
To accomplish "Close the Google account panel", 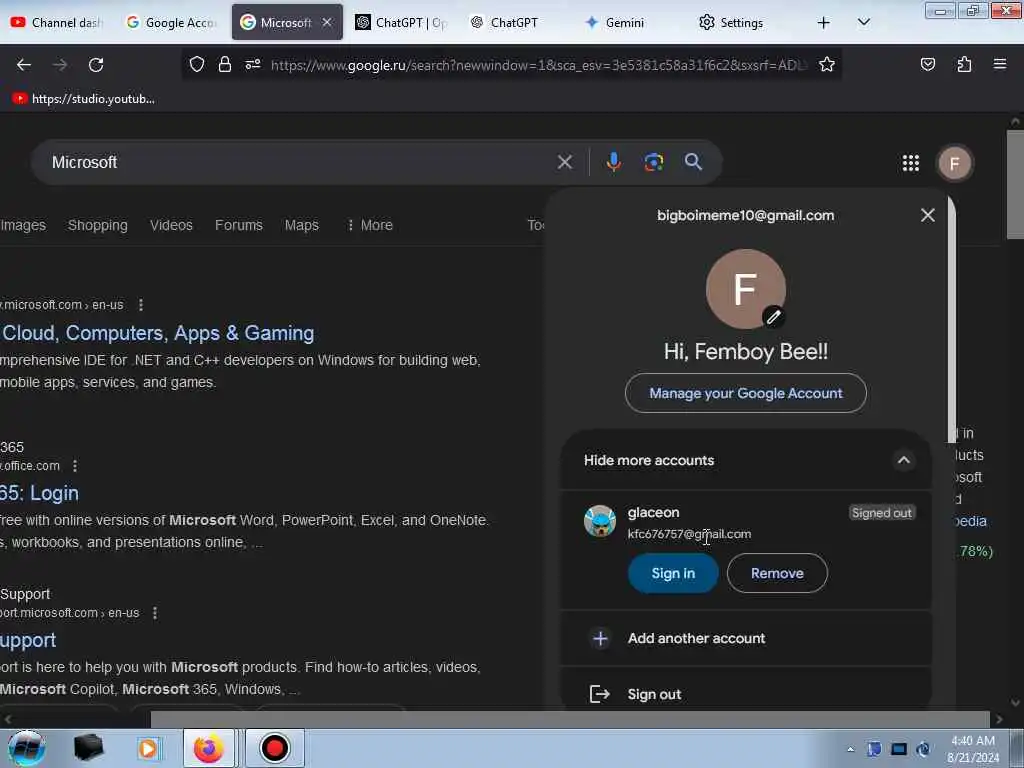I will 927,215.
